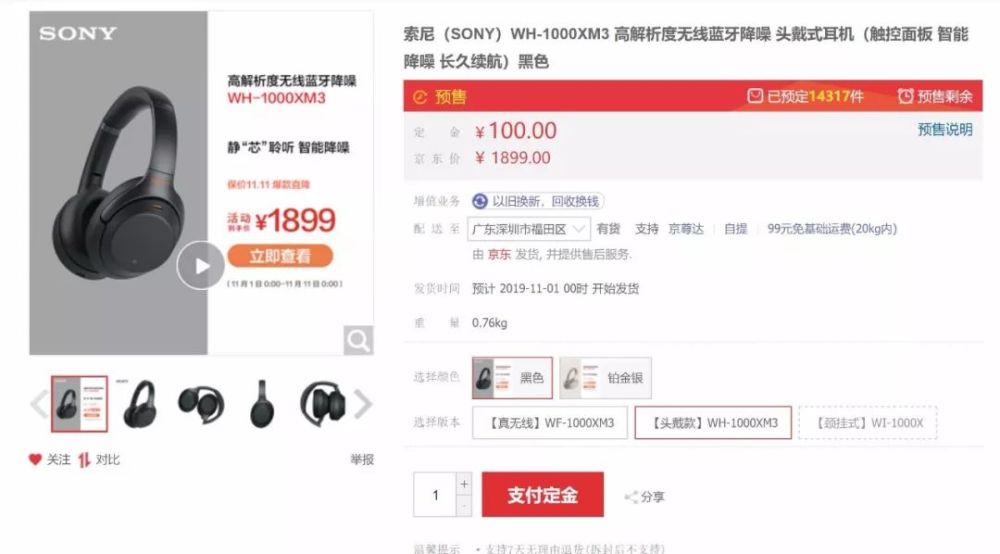Click the 分享 share icon
This screenshot has height=554, width=1000.
[631, 497]
